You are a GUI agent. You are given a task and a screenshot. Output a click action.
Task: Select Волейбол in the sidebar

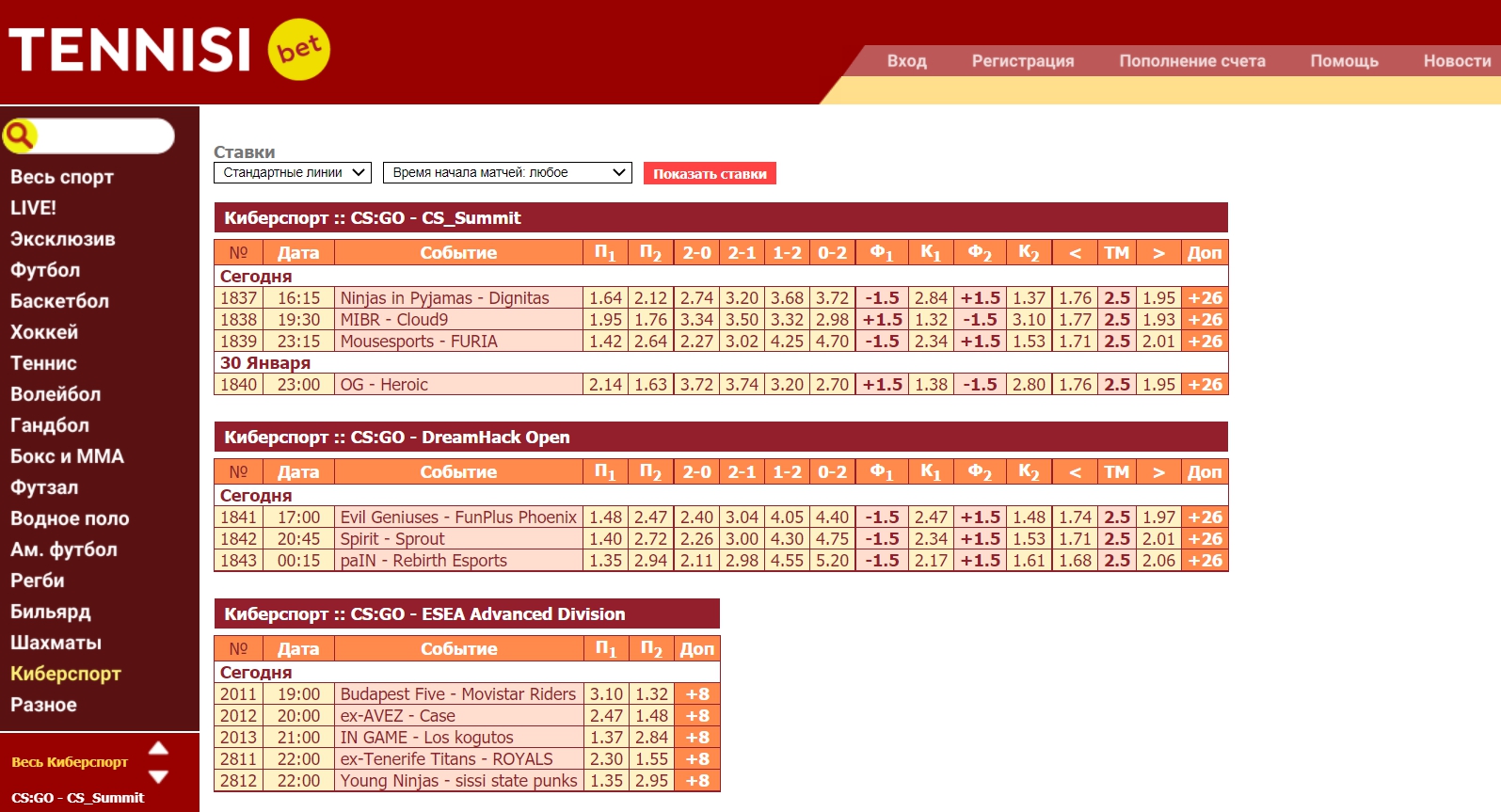(x=56, y=394)
